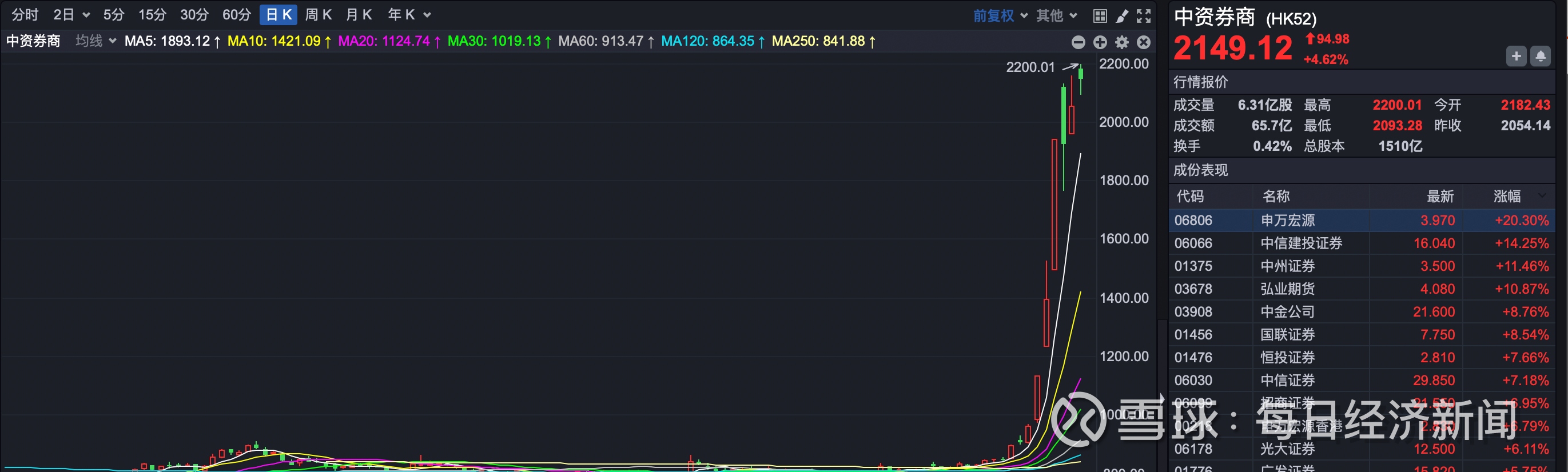Switch to 月K monthly chart
This screenshot has height=472, width=1568.
[359, 15]
